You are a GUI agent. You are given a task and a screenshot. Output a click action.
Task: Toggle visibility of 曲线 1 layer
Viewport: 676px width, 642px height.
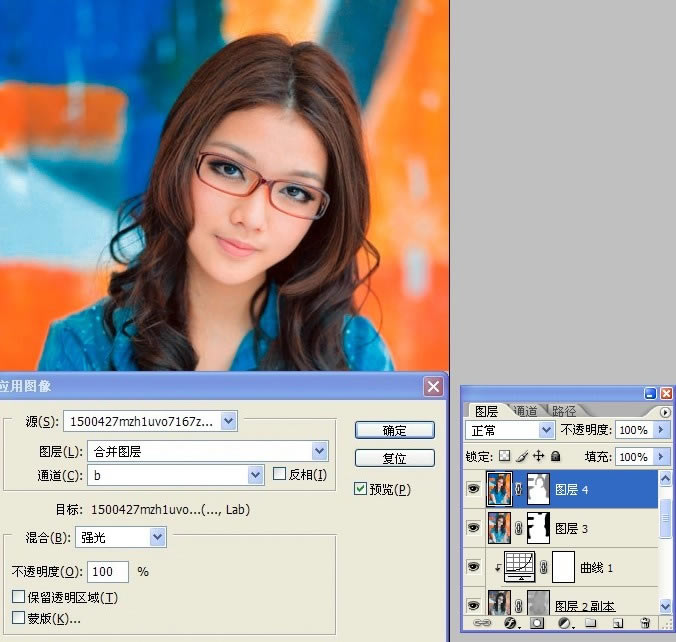point(473,567)
